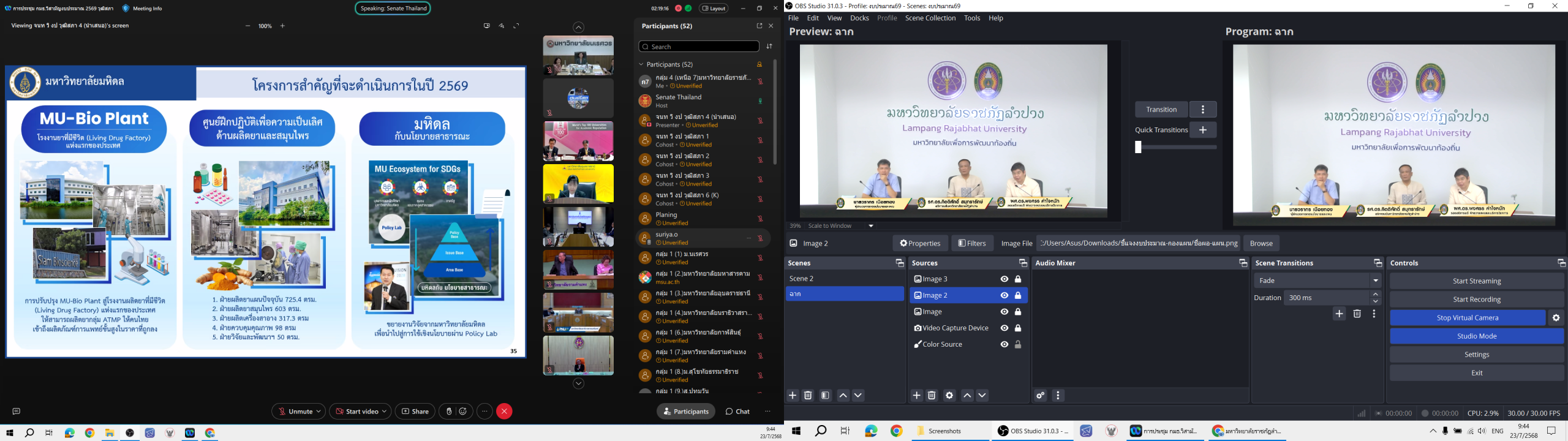The height and width of the screenshot is (441, 1568).
Task: Add a new scene in OBS Scenes dock
Action: pos(793,396)
